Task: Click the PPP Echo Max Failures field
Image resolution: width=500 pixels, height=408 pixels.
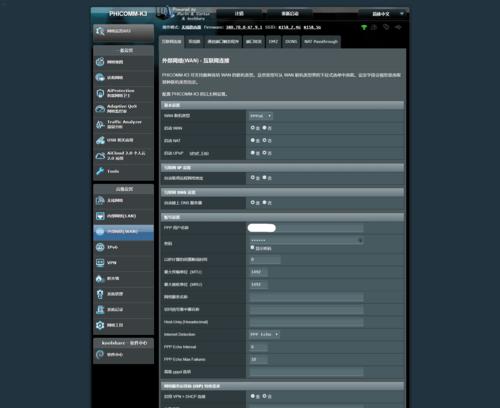Action: tap(258, 359)
